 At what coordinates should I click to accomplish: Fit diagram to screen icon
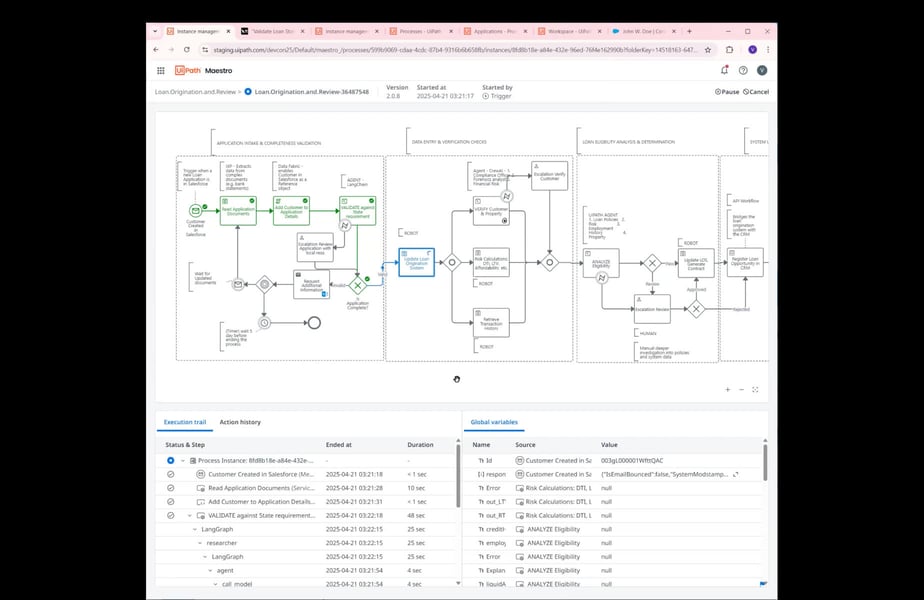click(755, 390)
